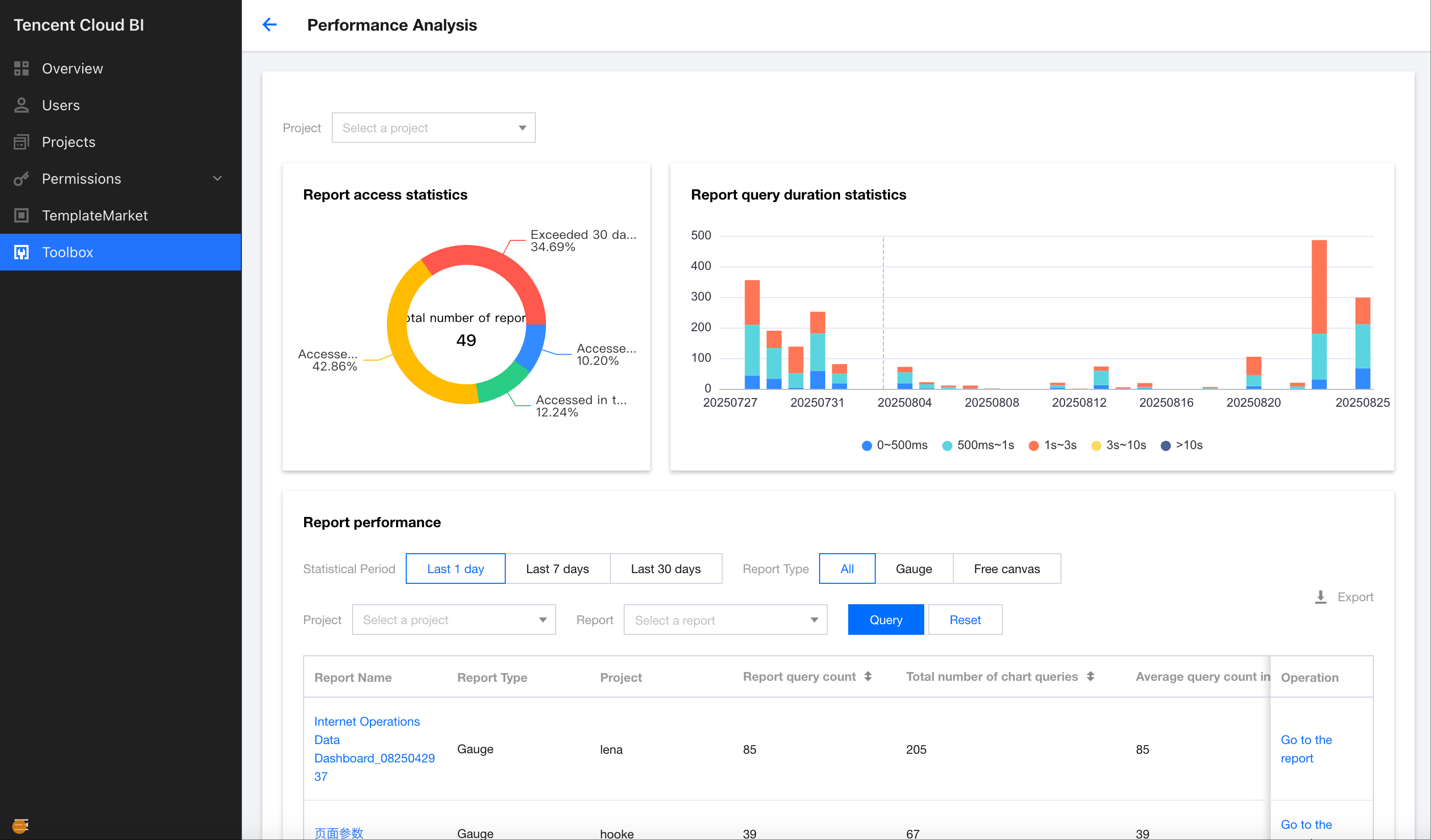Choose Free canvas report type

pos(1006,569)
